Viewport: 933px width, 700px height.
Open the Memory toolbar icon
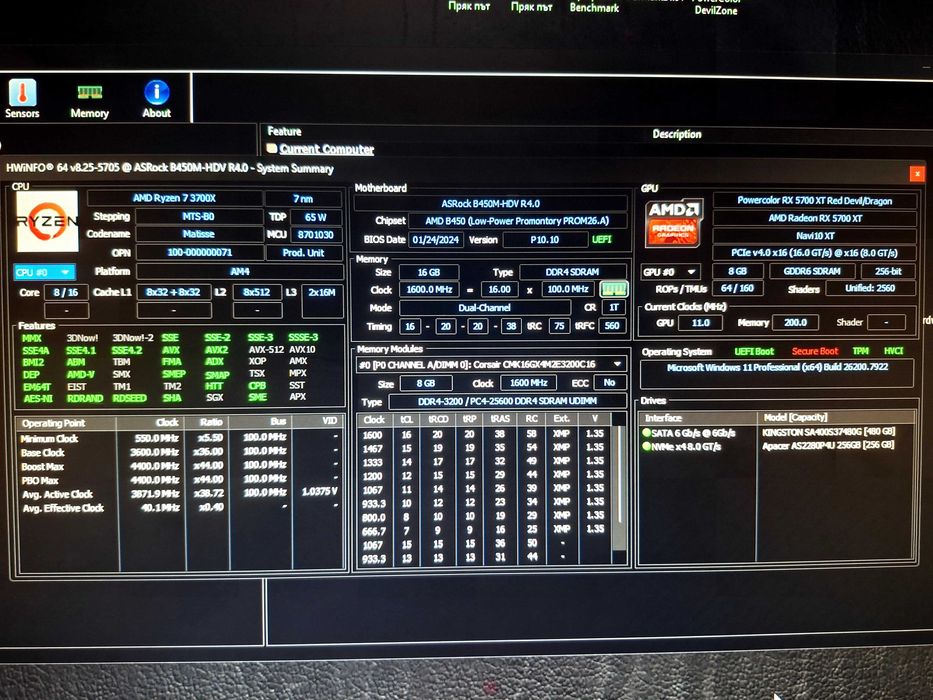pyautogui.click(x=90, y=100)
